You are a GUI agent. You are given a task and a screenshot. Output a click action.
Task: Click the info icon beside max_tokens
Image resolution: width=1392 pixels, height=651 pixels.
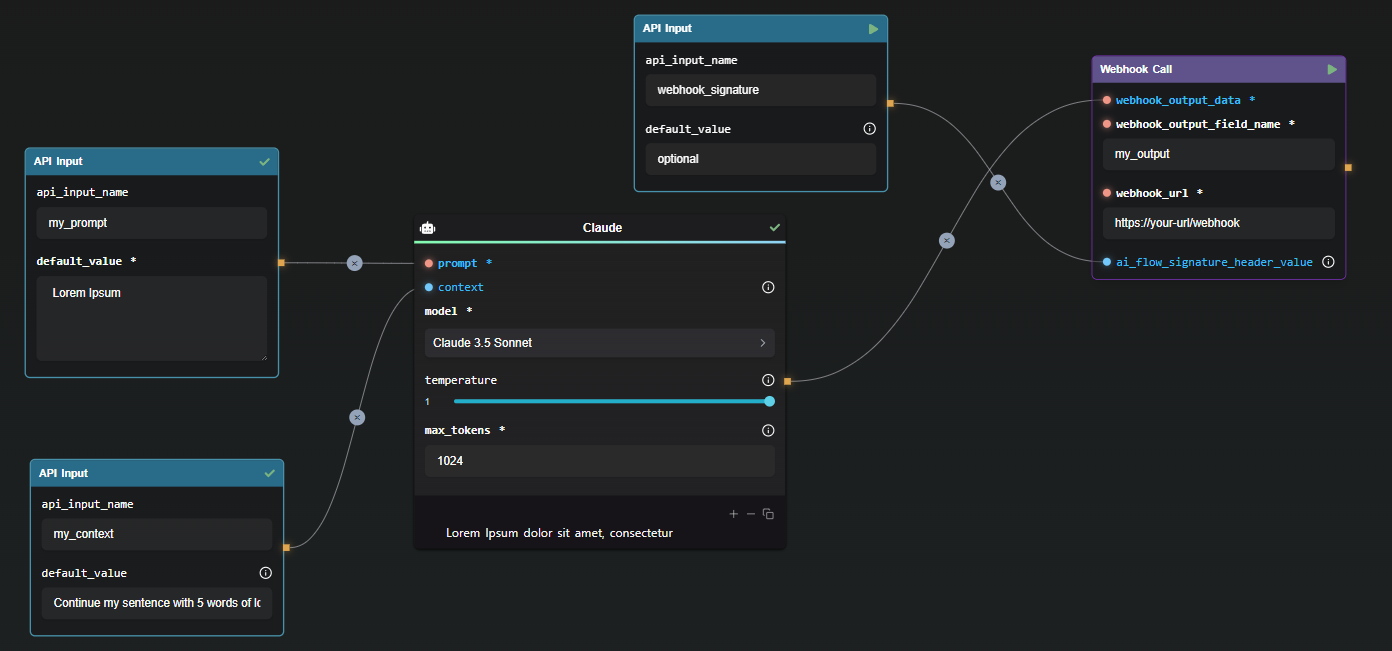[768, 430]
